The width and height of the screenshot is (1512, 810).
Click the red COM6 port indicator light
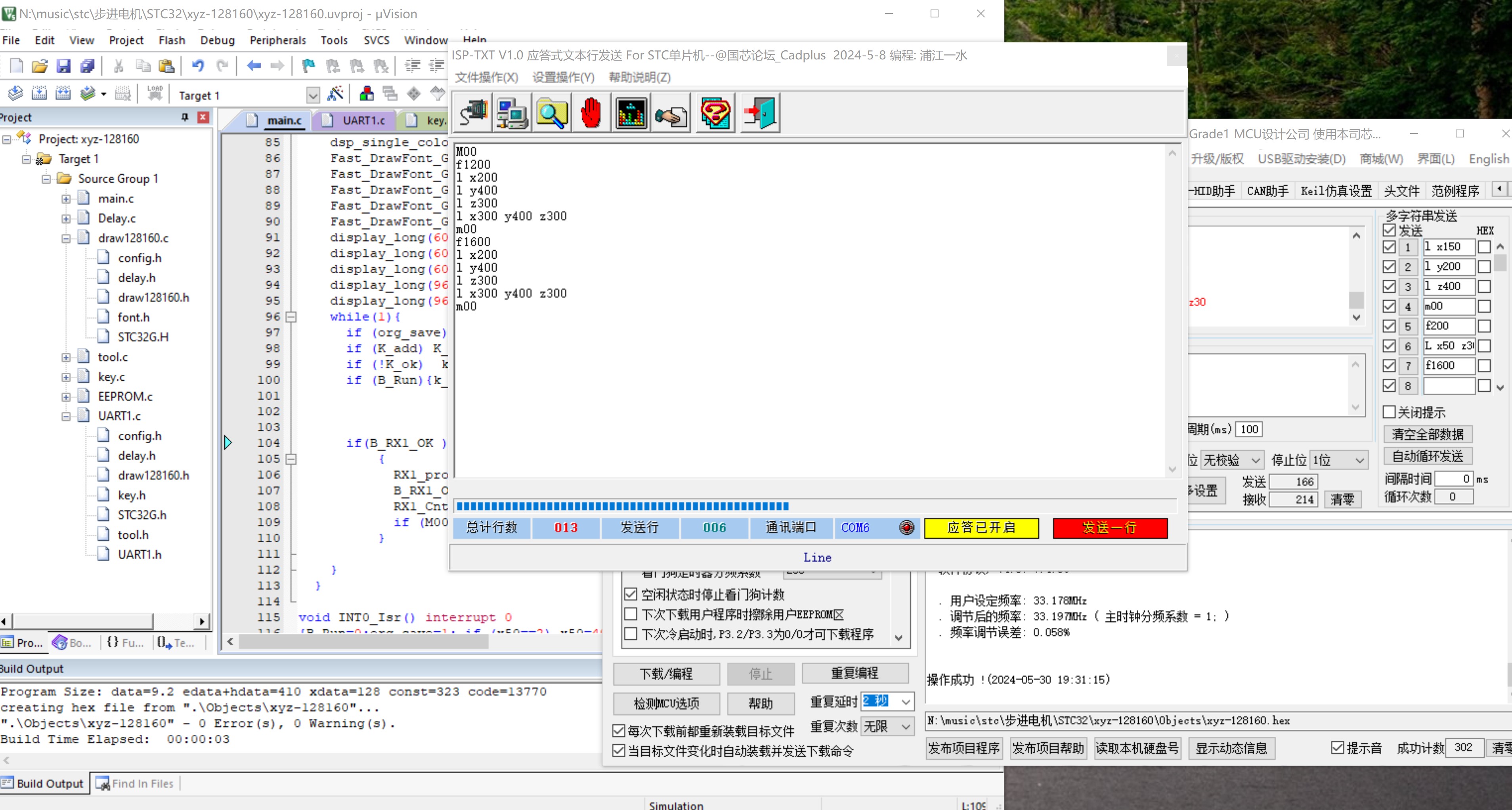point(907,527)
